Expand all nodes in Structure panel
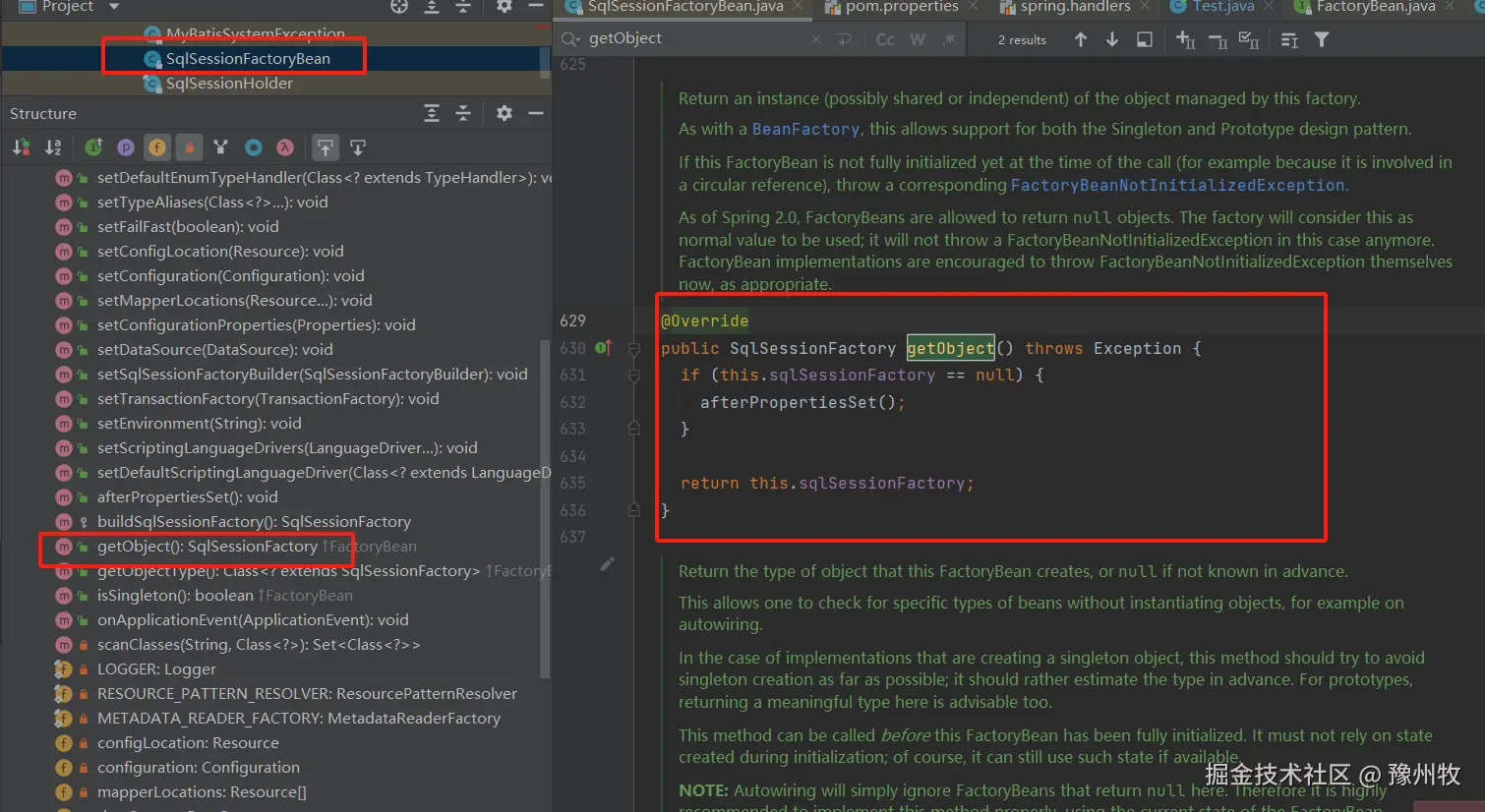The image size is (1485, 812). tap(432, 113)
